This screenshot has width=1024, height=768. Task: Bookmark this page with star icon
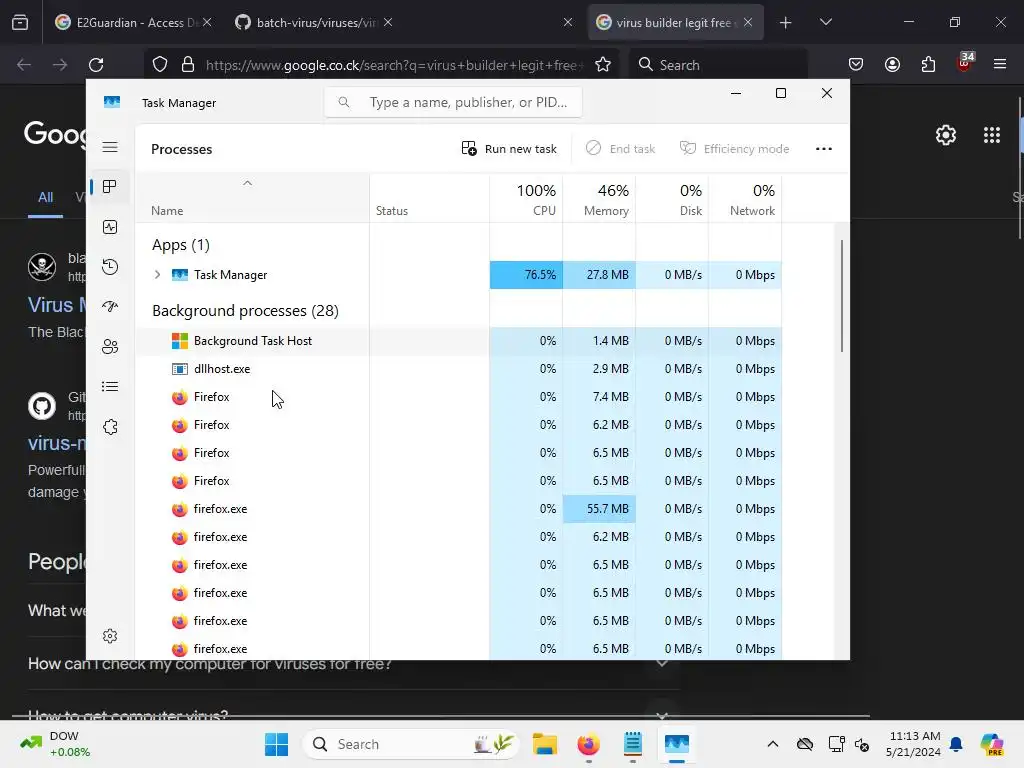(603, 65)
